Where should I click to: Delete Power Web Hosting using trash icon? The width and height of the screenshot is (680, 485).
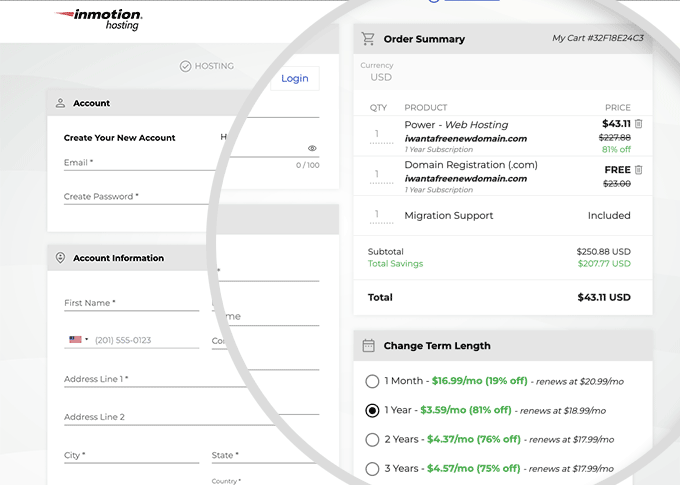pos(639,124)
